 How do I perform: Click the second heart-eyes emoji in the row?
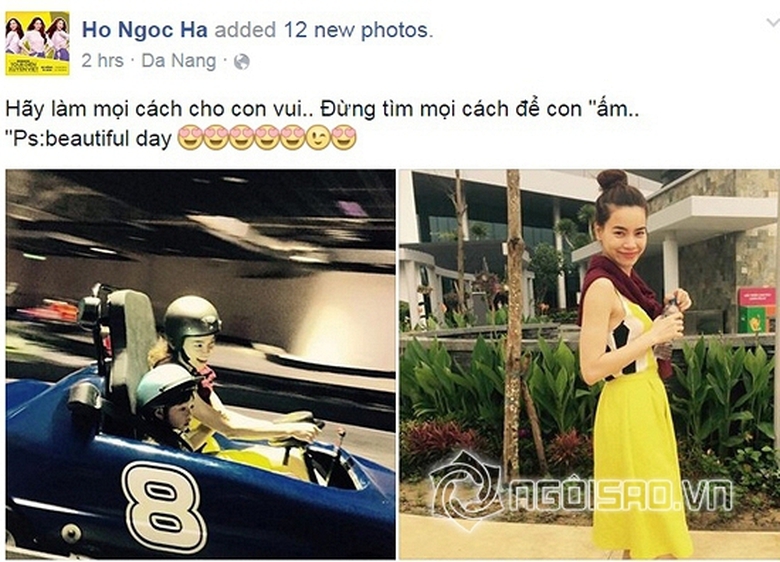coord(215,138)
